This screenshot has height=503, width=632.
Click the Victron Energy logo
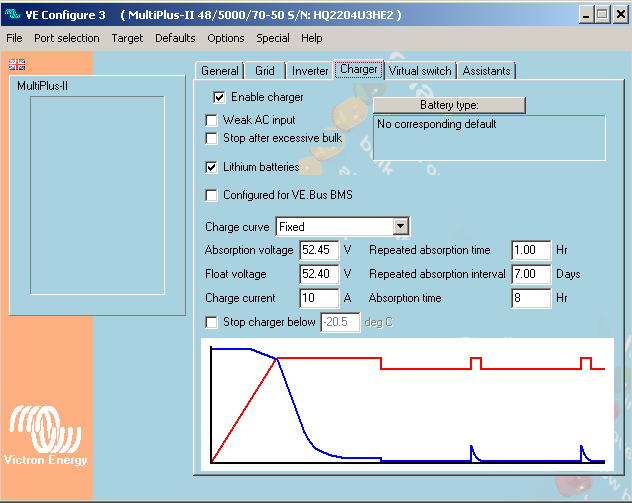pyautogui.click(x=46, y=435)
